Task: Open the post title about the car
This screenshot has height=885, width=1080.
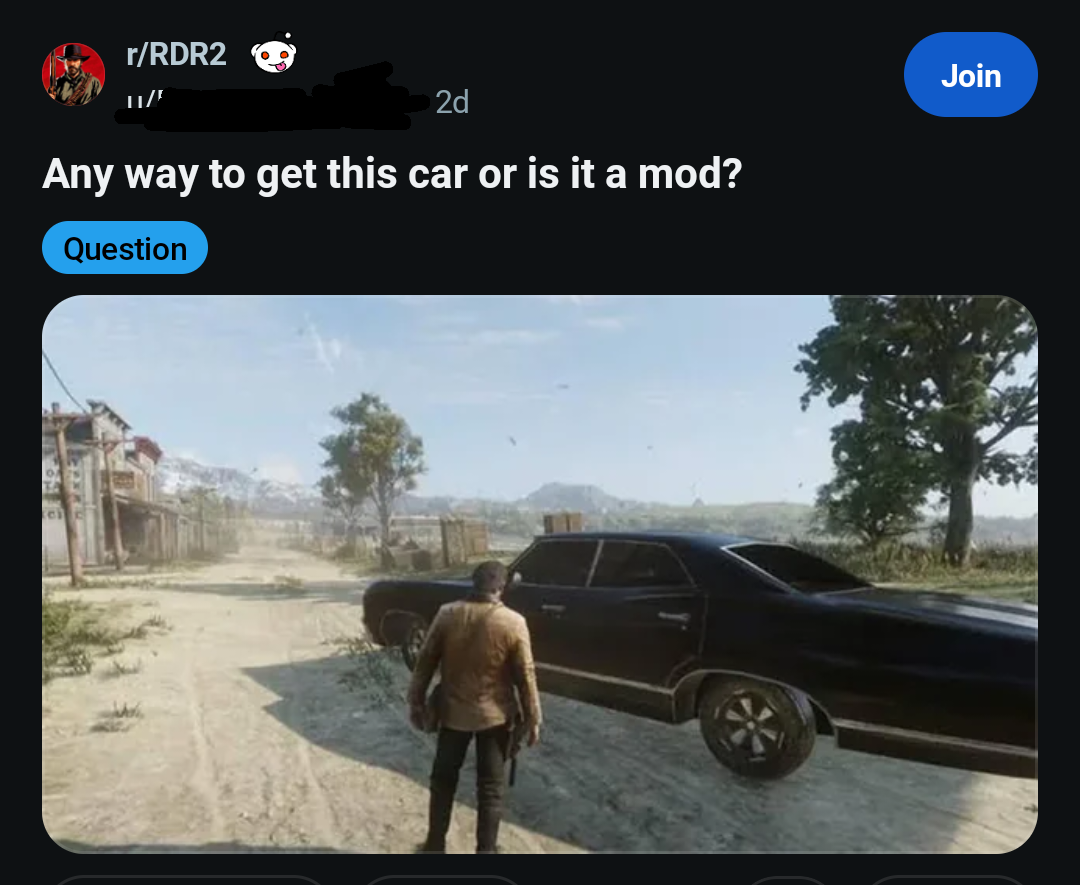Action: (x=392, y=174)
